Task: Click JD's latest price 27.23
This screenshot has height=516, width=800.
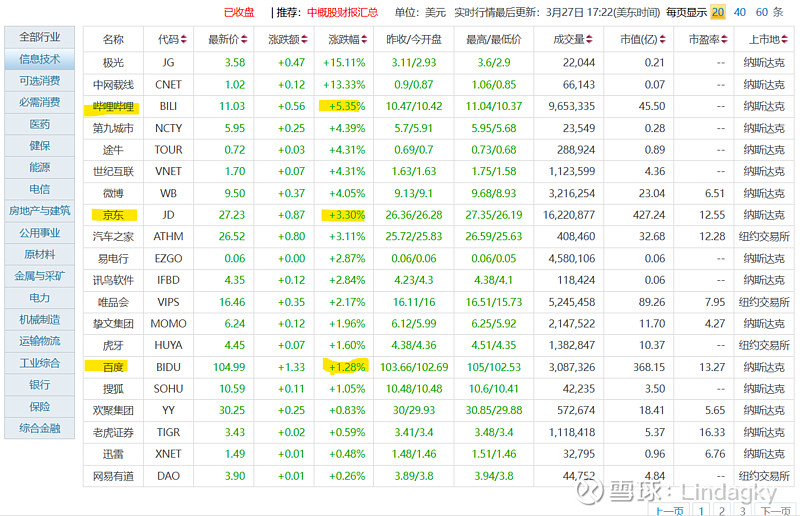Action: coord(232,215)
